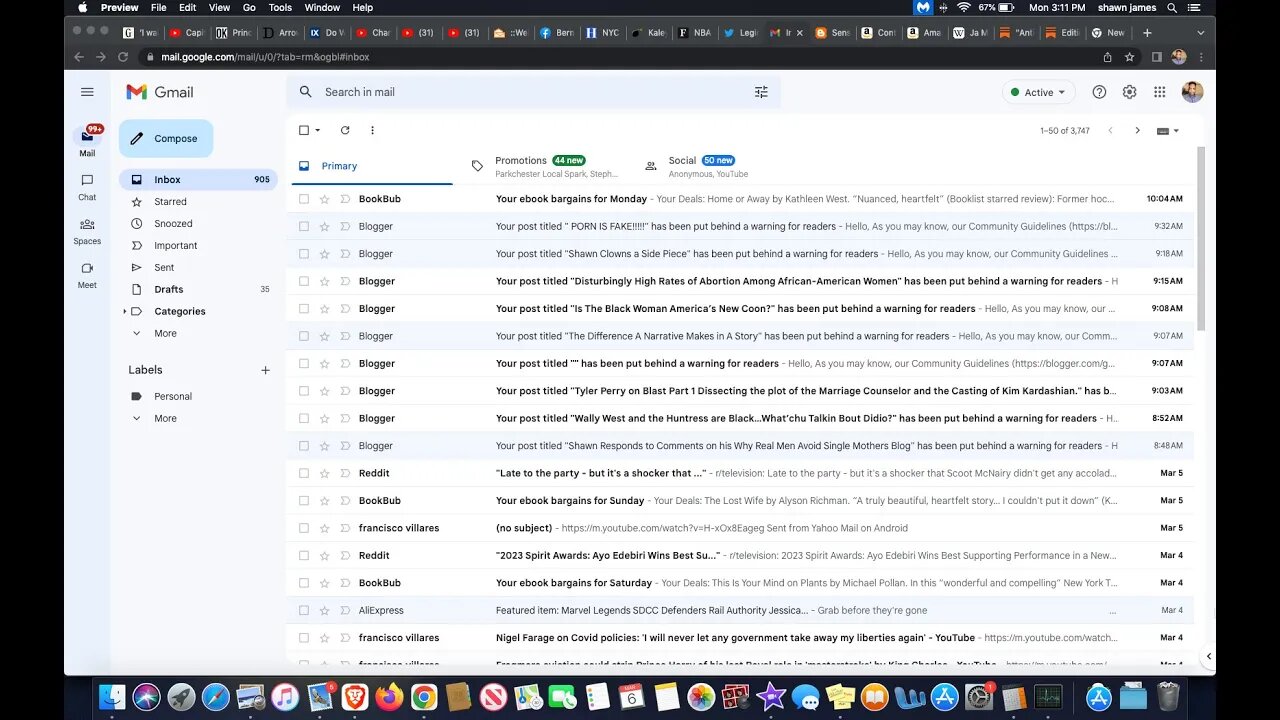Open the App Store icon in the dock
Viewport: 1280px width, 720px height.
point(945,697)
